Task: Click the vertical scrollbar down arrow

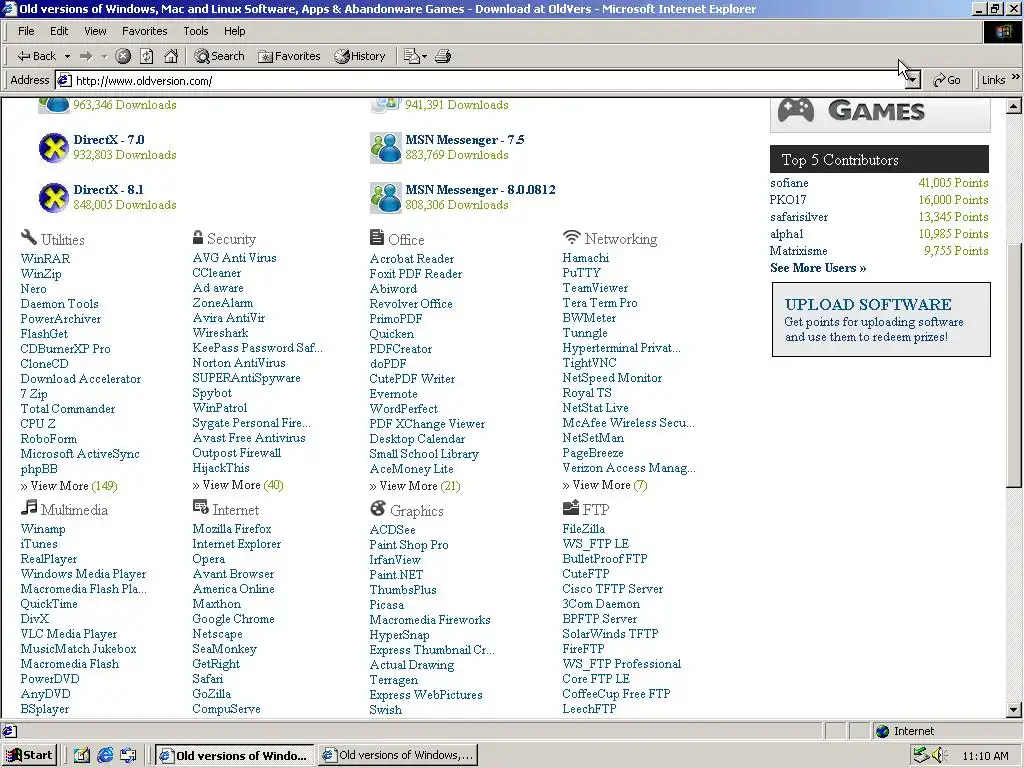Action: 1014,710
